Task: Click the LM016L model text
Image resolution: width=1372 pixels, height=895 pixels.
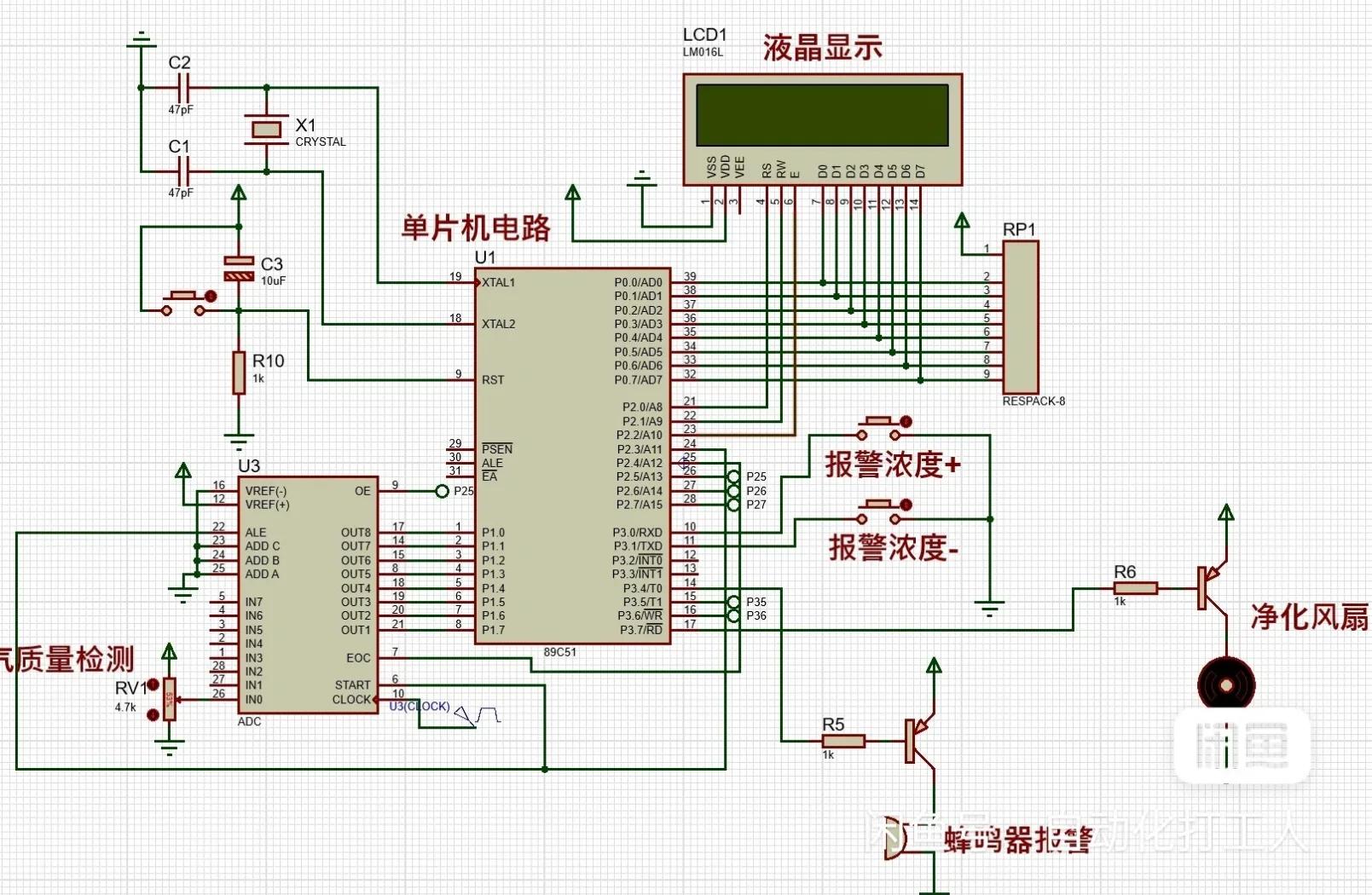Action: click(703, 52)
